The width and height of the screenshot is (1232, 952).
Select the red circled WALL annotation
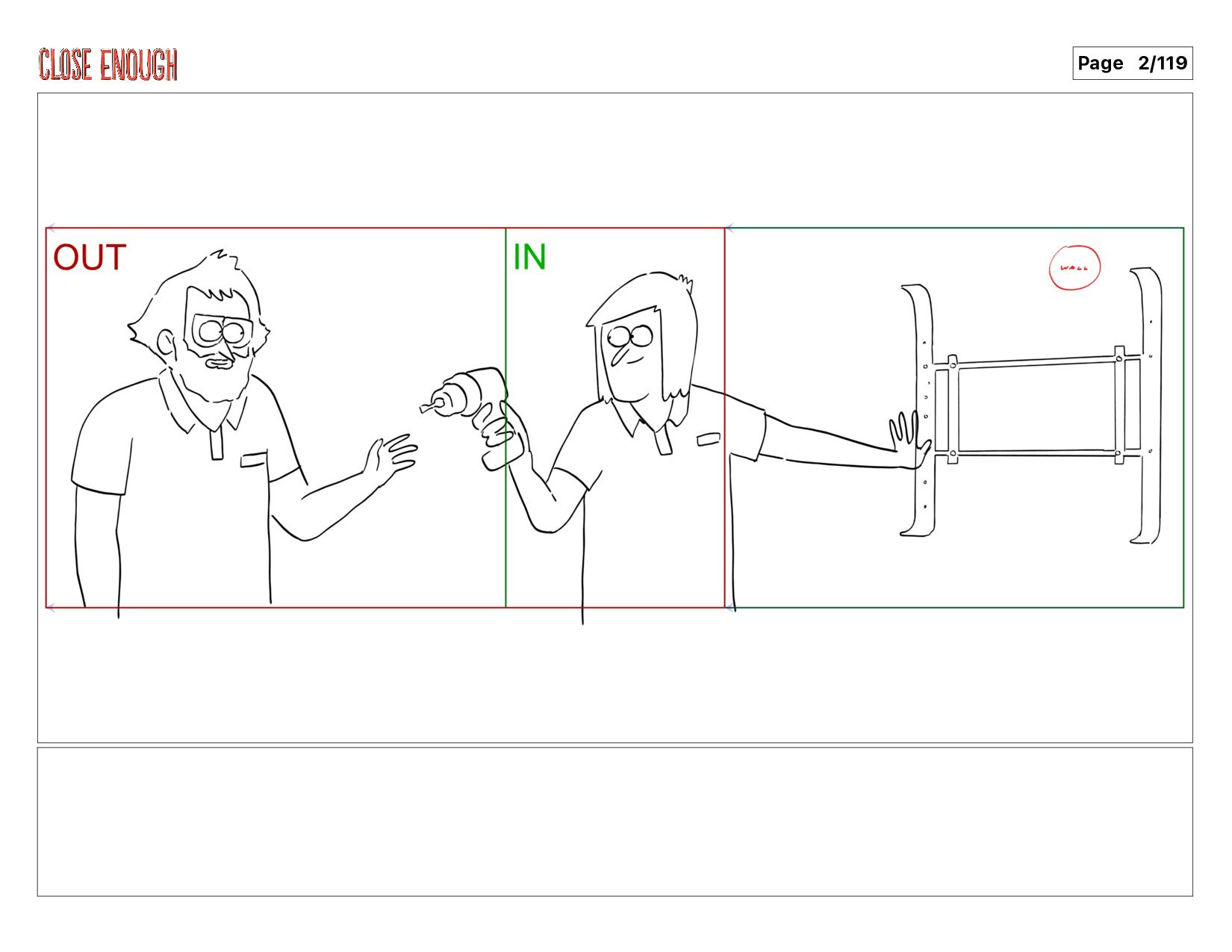coord(1074,267)
